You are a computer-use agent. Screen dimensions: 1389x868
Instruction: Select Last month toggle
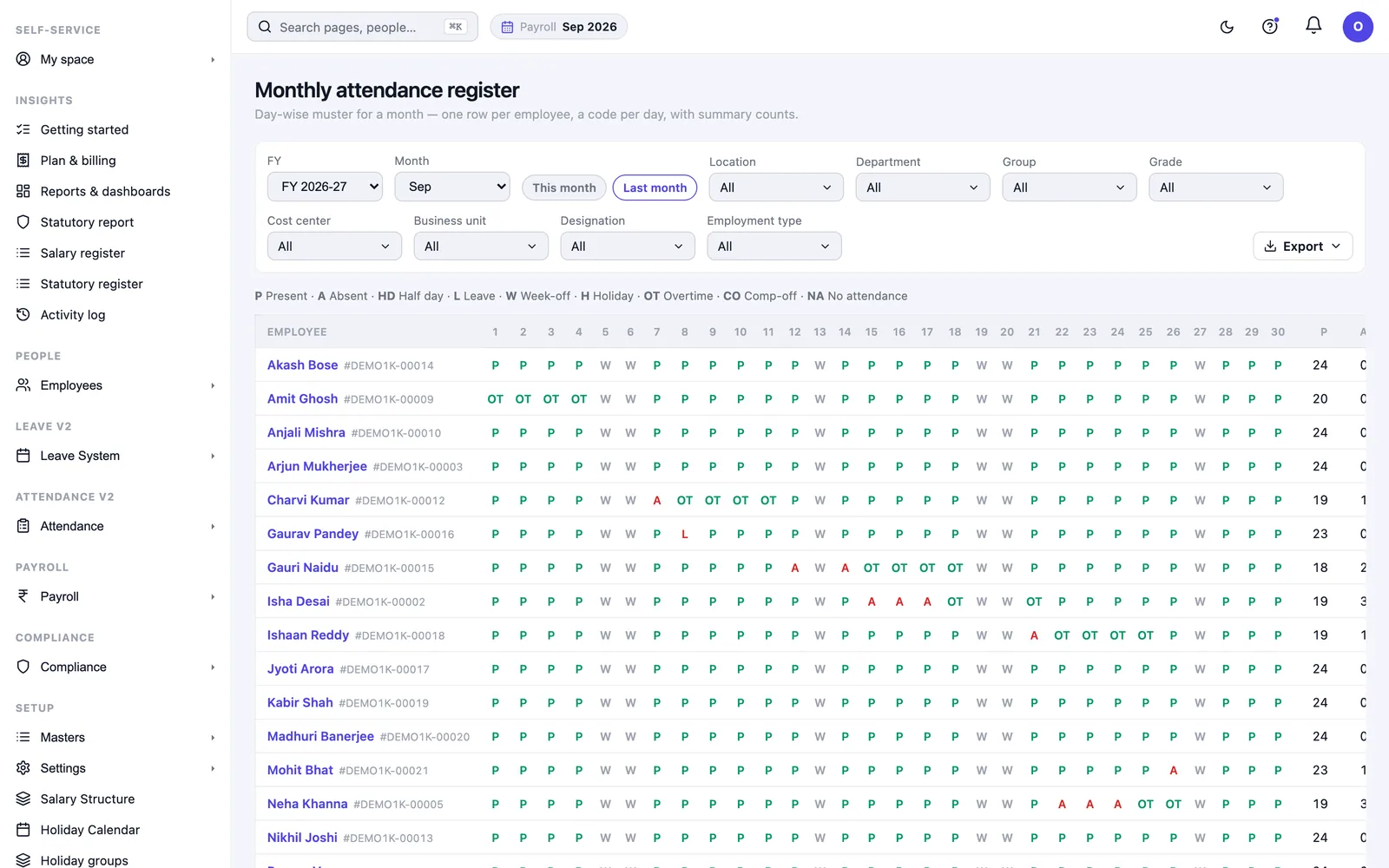coord(655,187)
